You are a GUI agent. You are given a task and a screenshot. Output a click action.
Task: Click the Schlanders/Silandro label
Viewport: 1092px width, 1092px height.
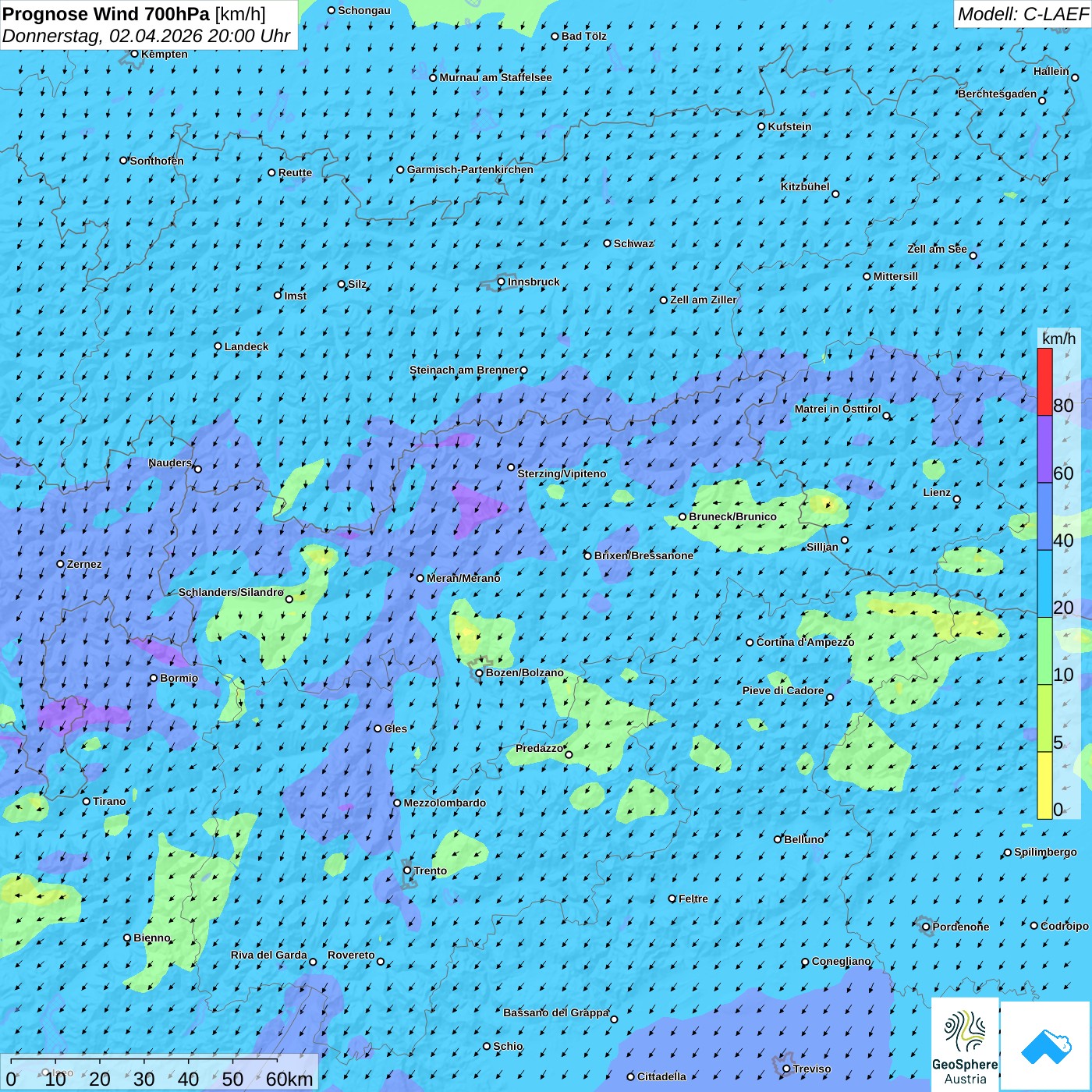231,592
